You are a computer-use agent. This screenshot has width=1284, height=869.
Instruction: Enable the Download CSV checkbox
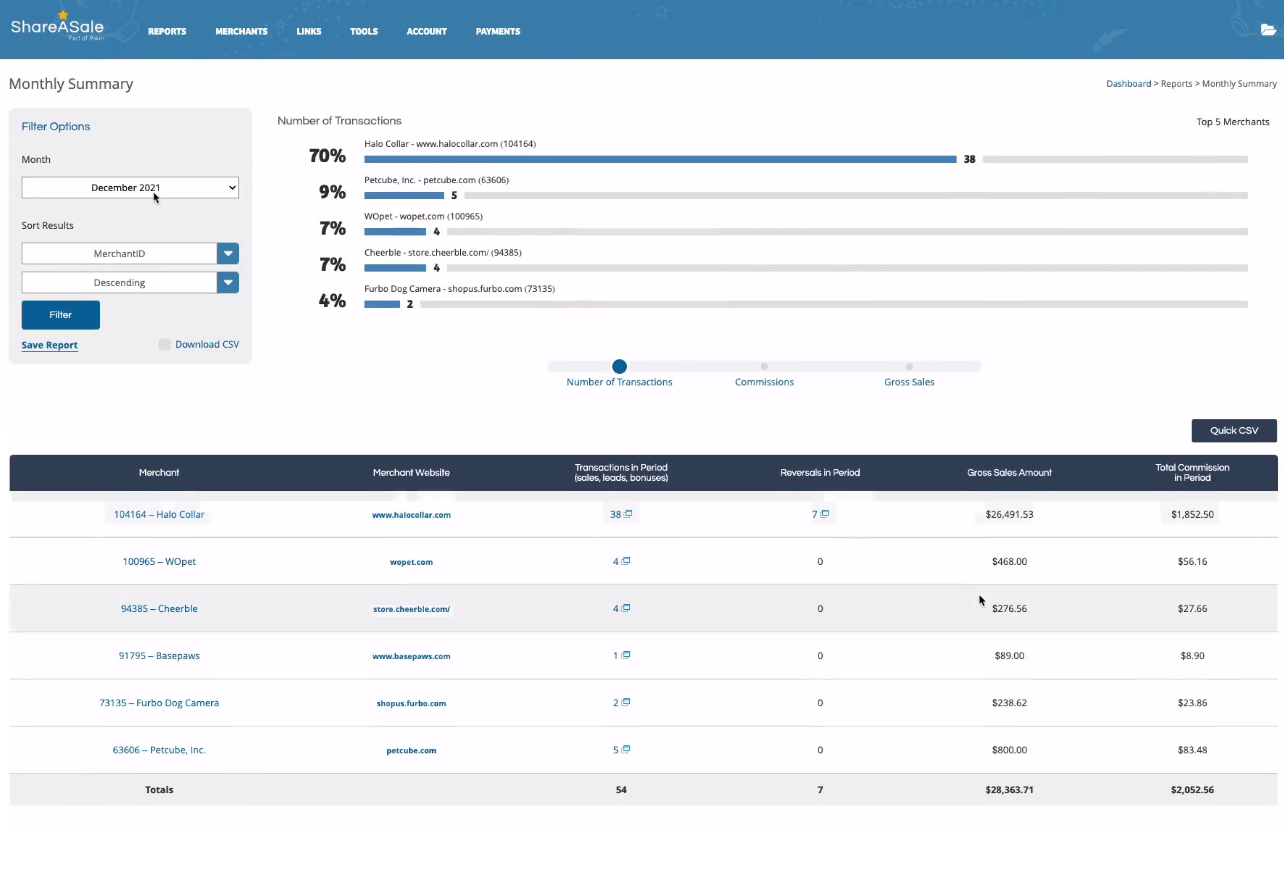164,344
